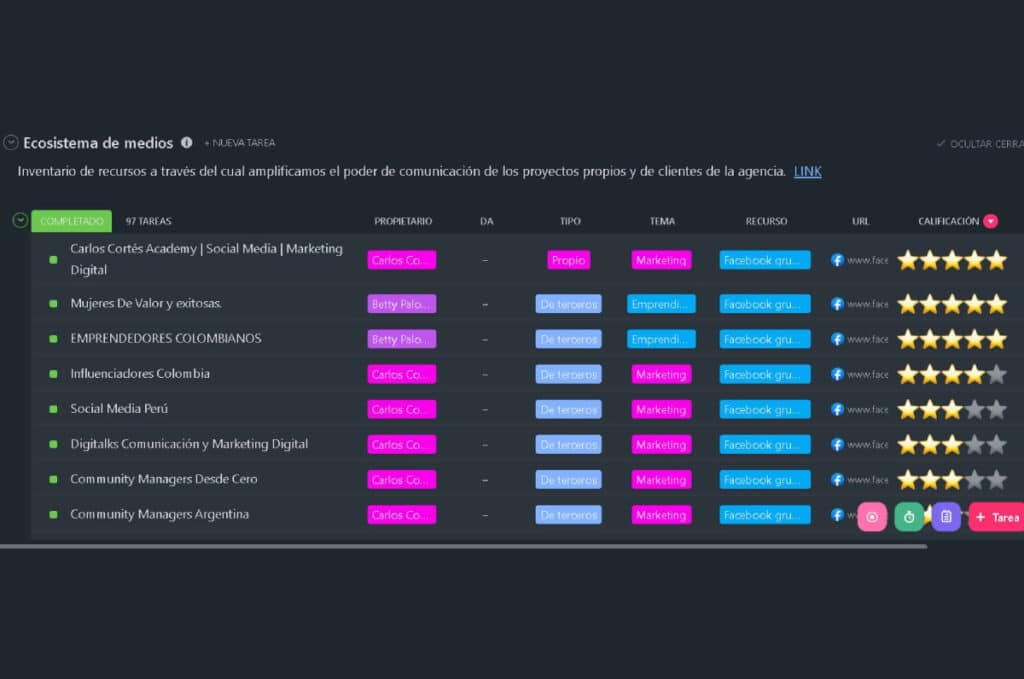The image size is (1024, 679).
Task: Click the CALIFICACIÓN column header
Action: tap(948, 221)
